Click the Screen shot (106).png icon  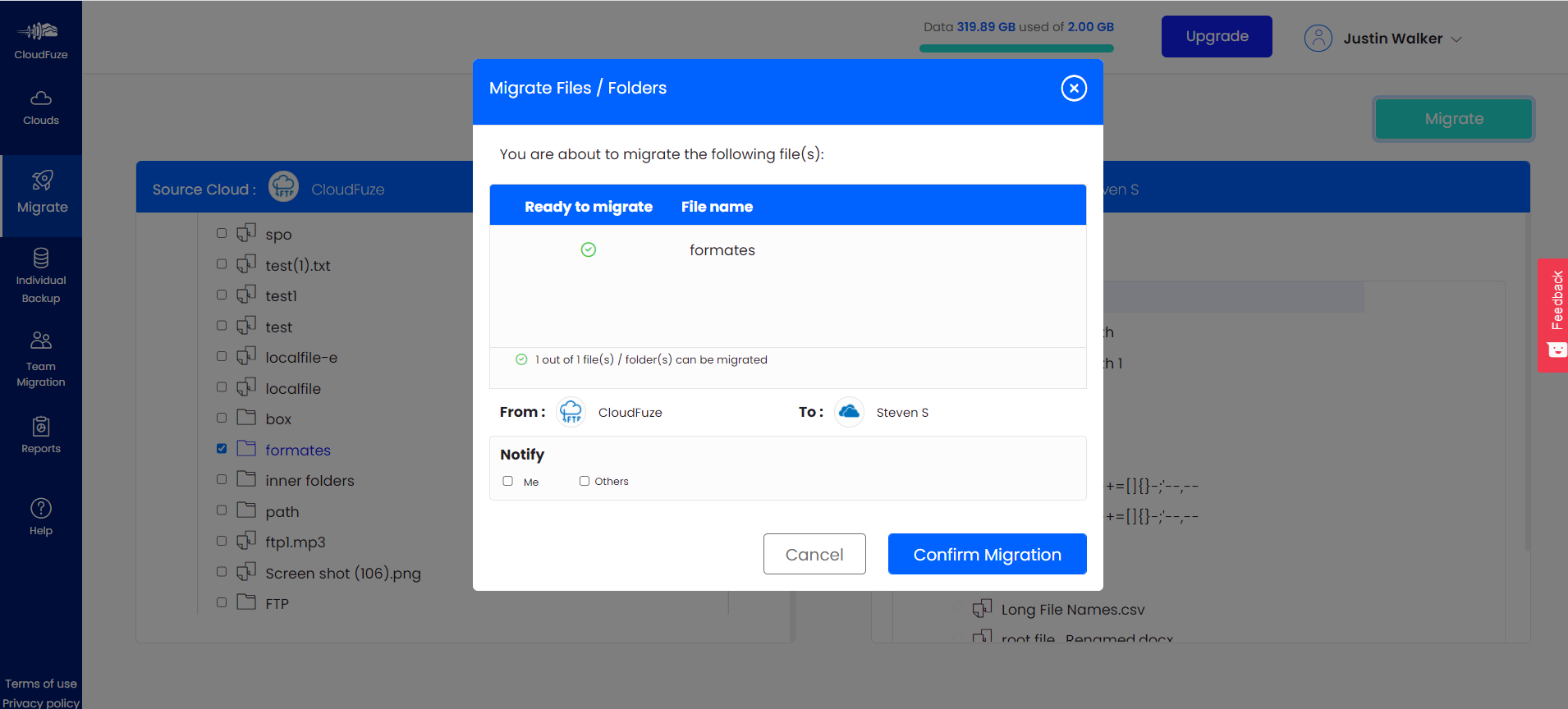pyautogui.click(x=246, y=572)
